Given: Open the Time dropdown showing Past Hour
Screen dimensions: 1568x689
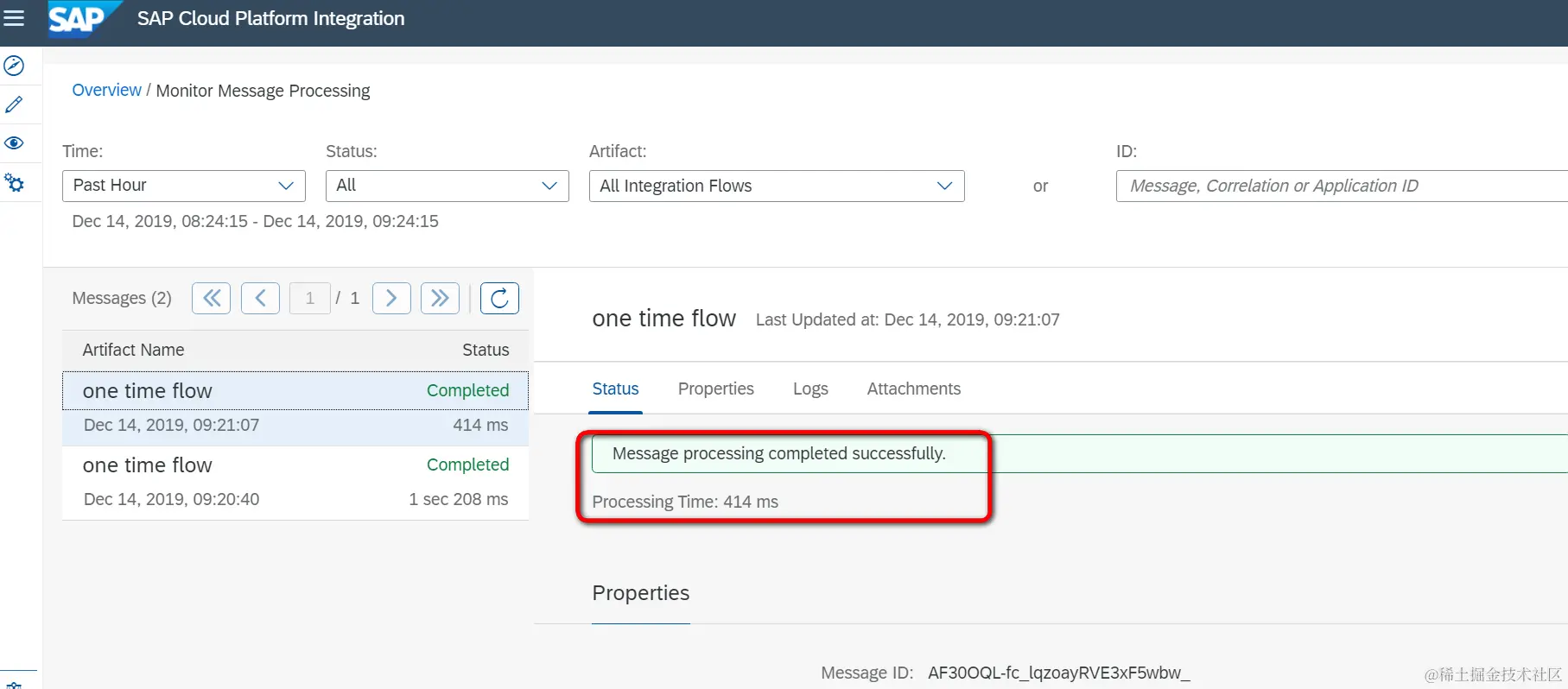Looking at the screenshot, I should [x=184, y=186].
